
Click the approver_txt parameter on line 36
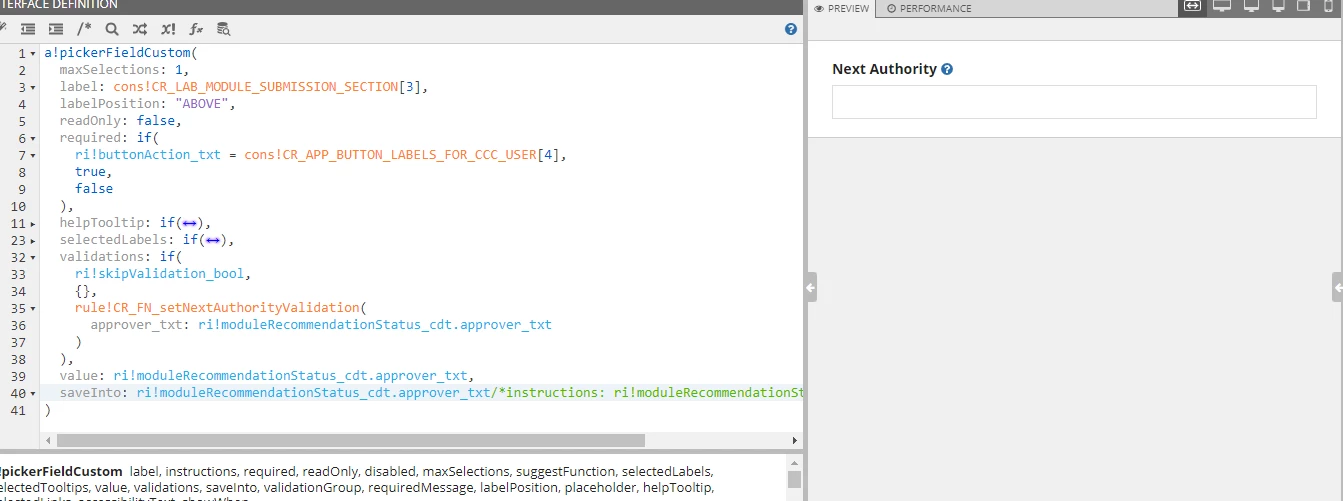pos(140,325)
